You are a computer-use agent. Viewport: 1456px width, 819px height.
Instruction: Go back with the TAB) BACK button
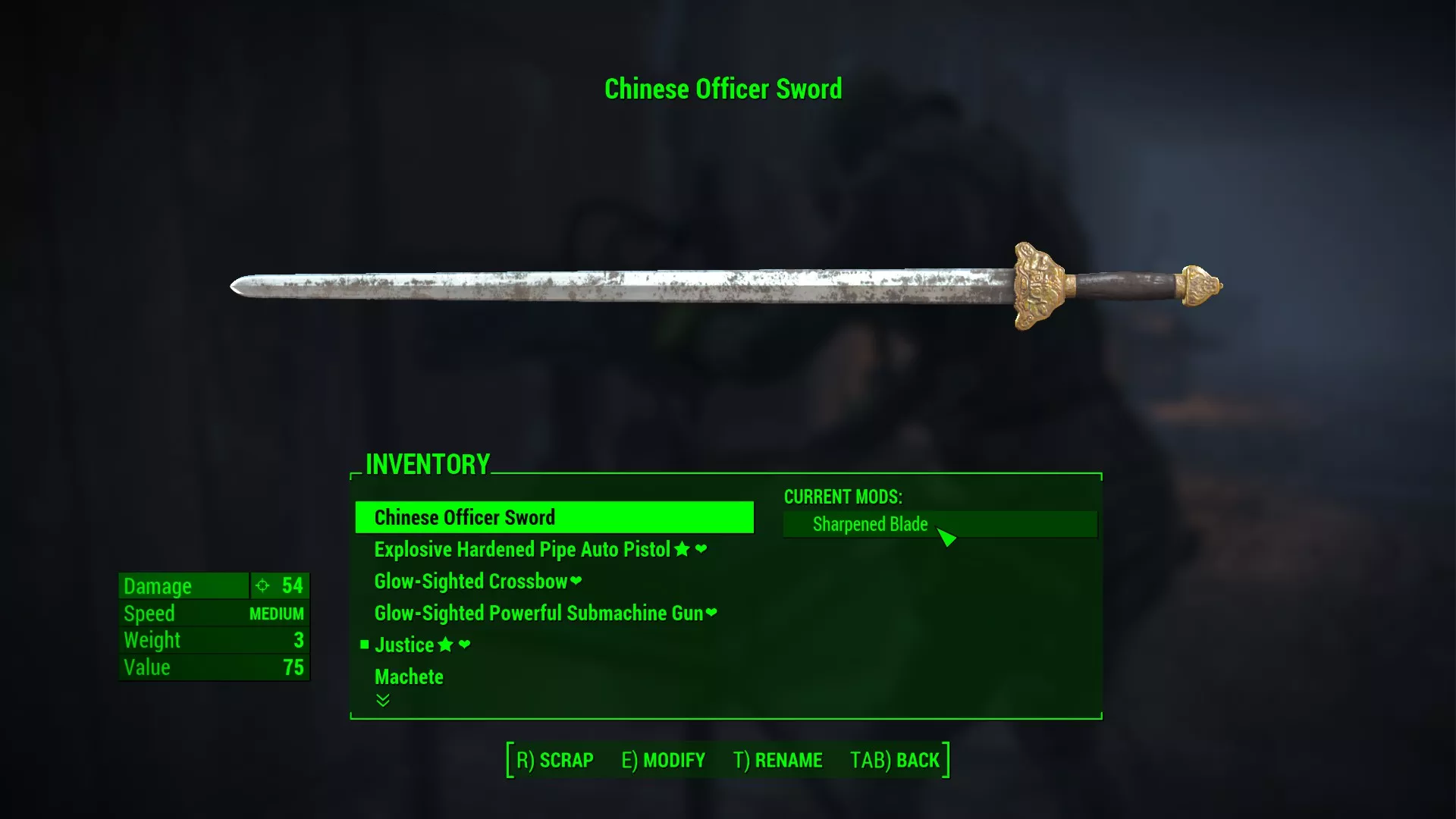point(895,760)
